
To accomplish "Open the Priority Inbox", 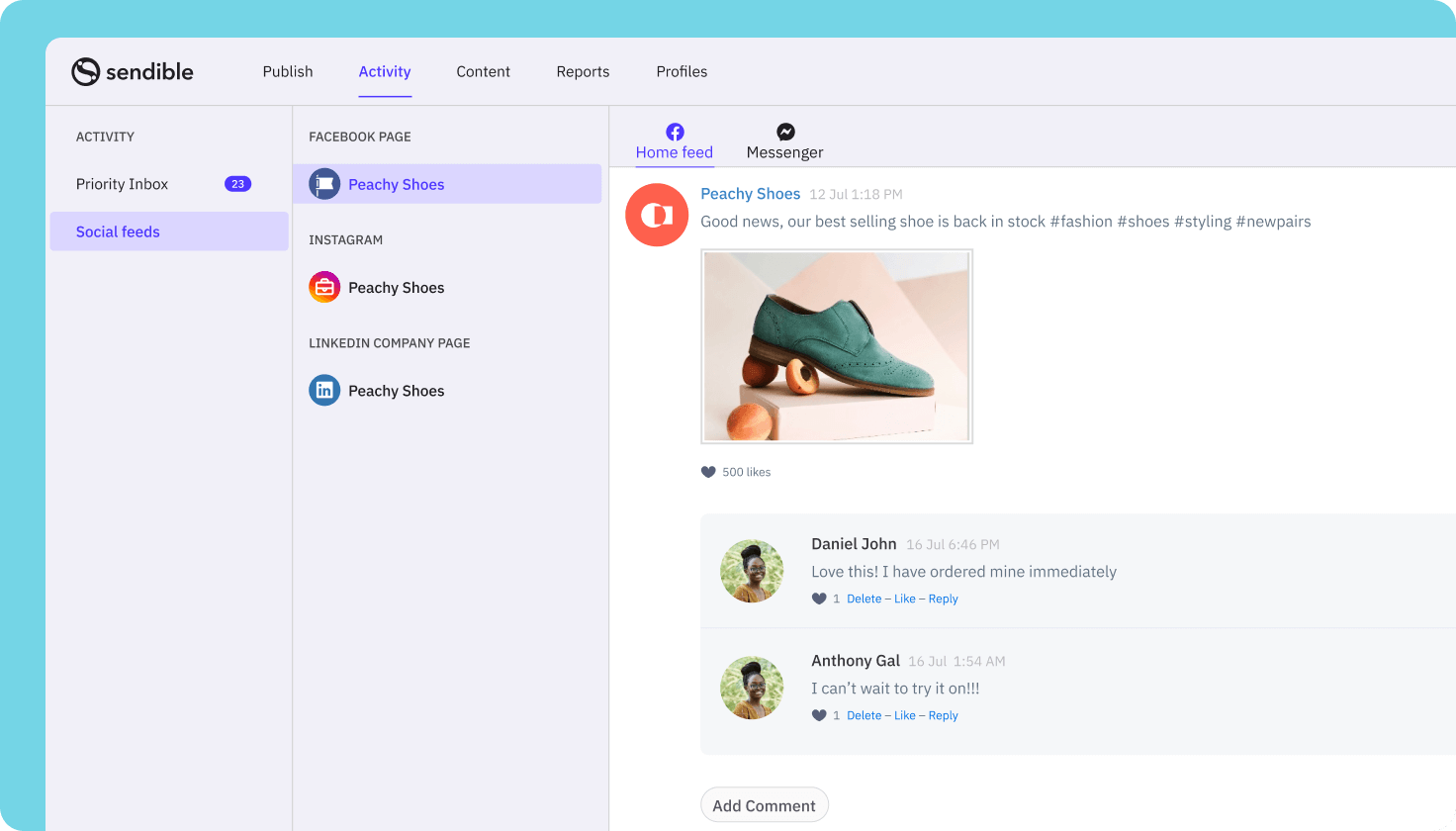I will click(122, 183).
